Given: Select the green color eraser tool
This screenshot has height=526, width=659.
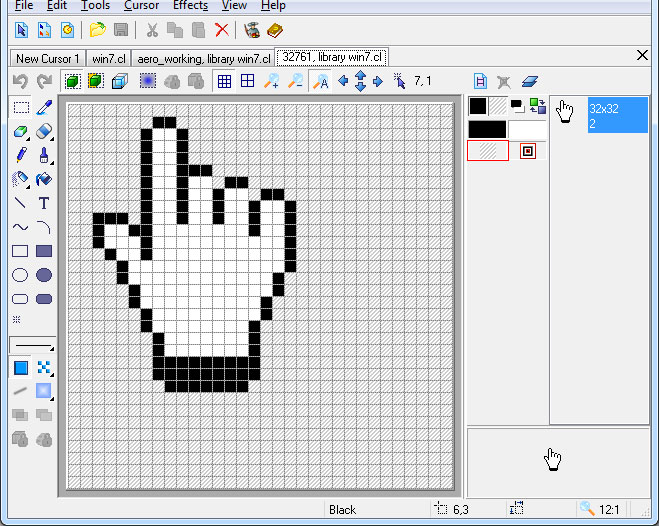Looking at the screenshot, I should [21, 132].
